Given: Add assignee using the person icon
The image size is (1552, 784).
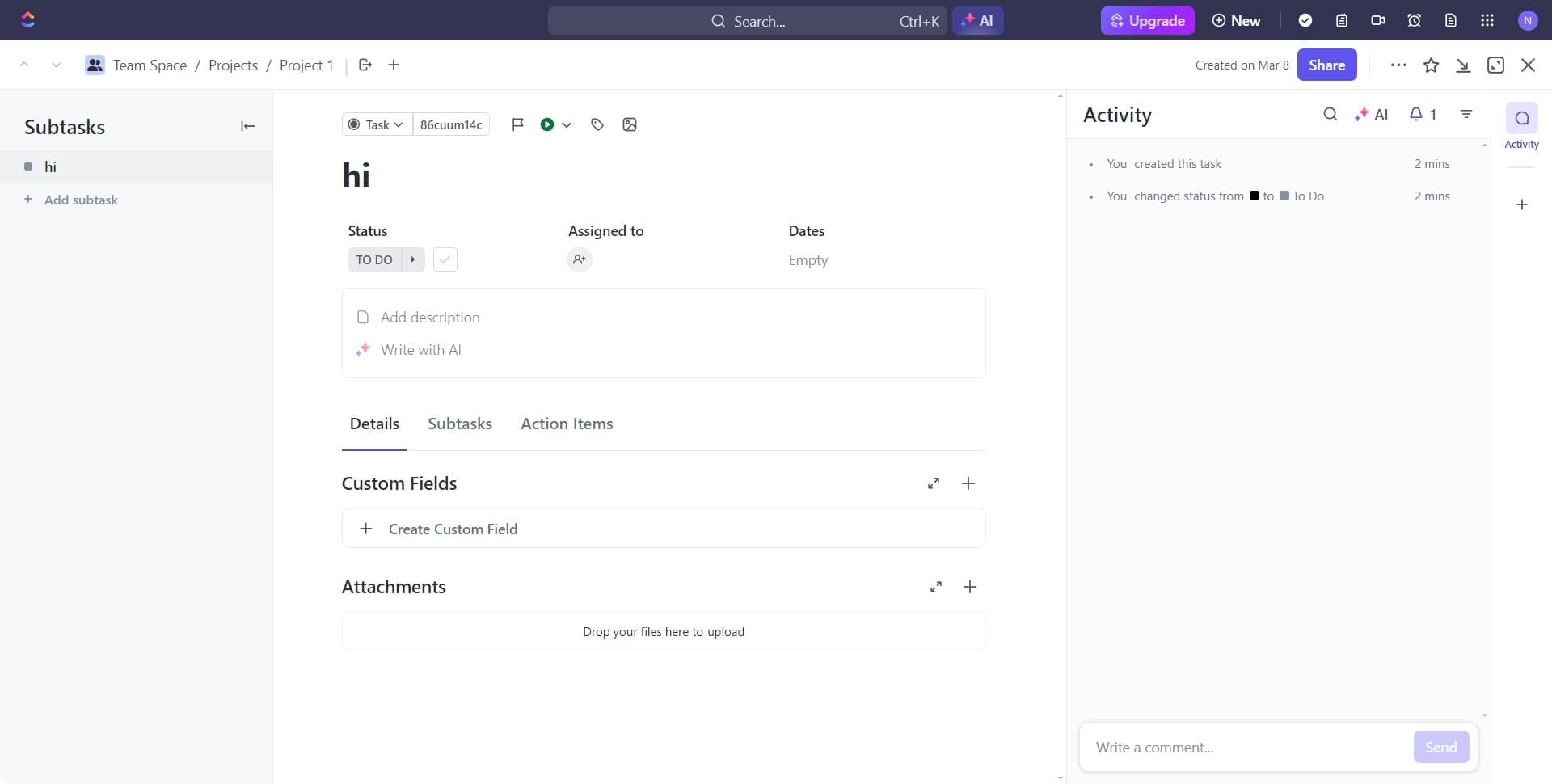Looking at the screenshot, I should coord(579,259).
